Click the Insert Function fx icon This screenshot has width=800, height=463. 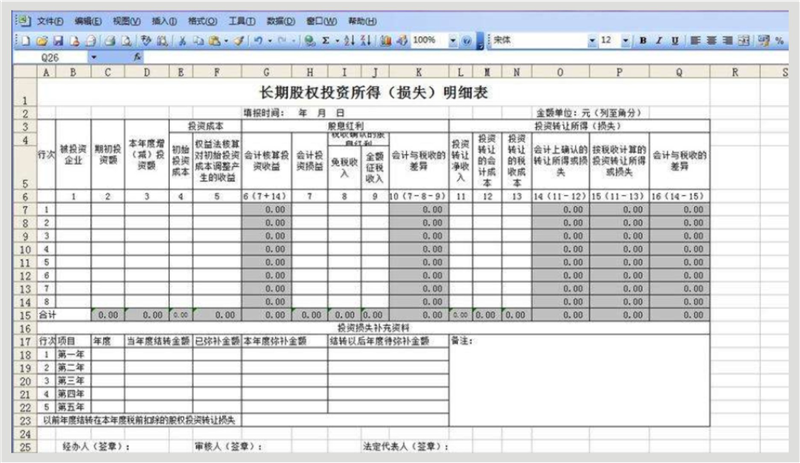tap(137, 57)
